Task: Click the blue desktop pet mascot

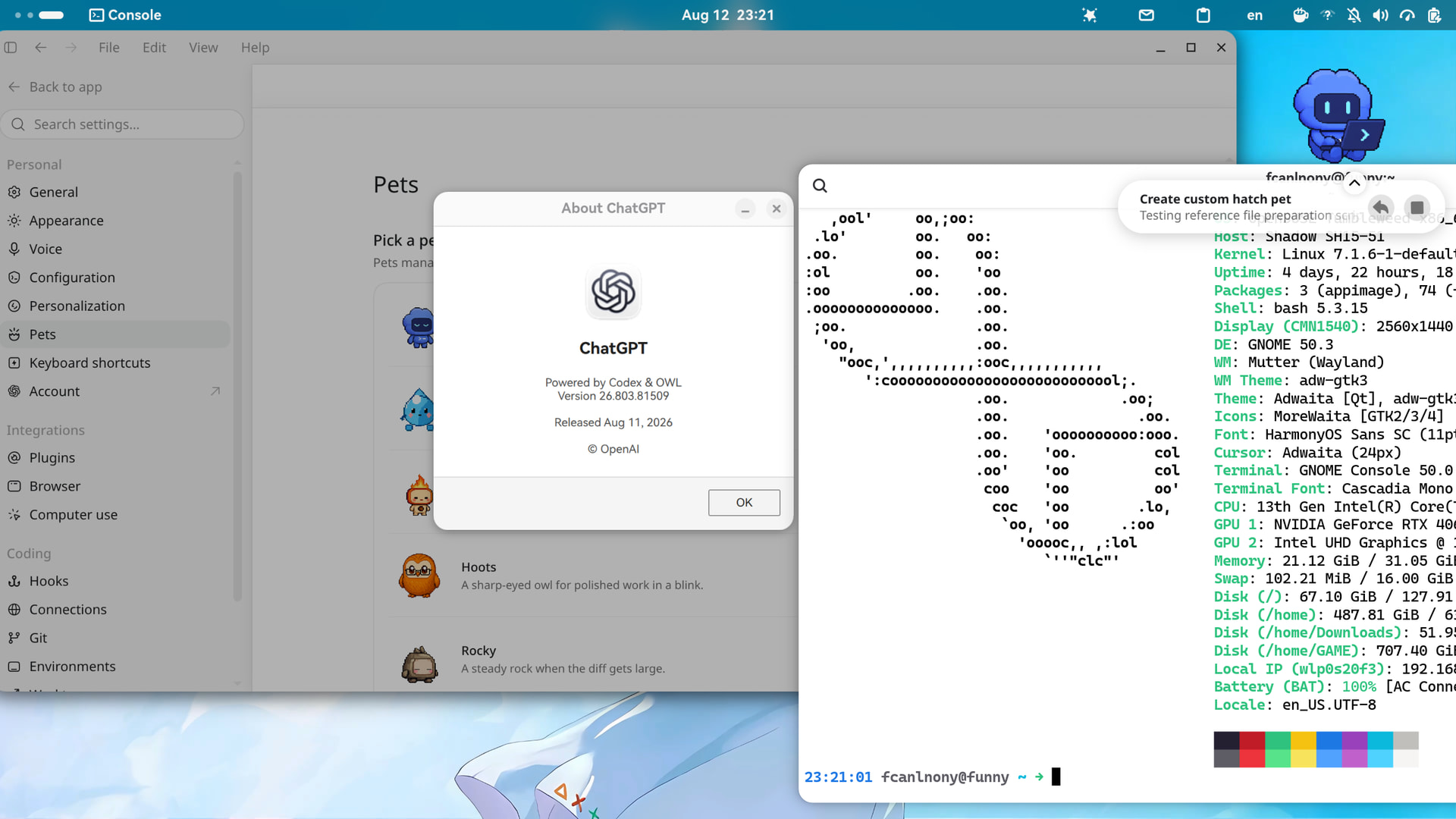Action: pos(1338,115)
